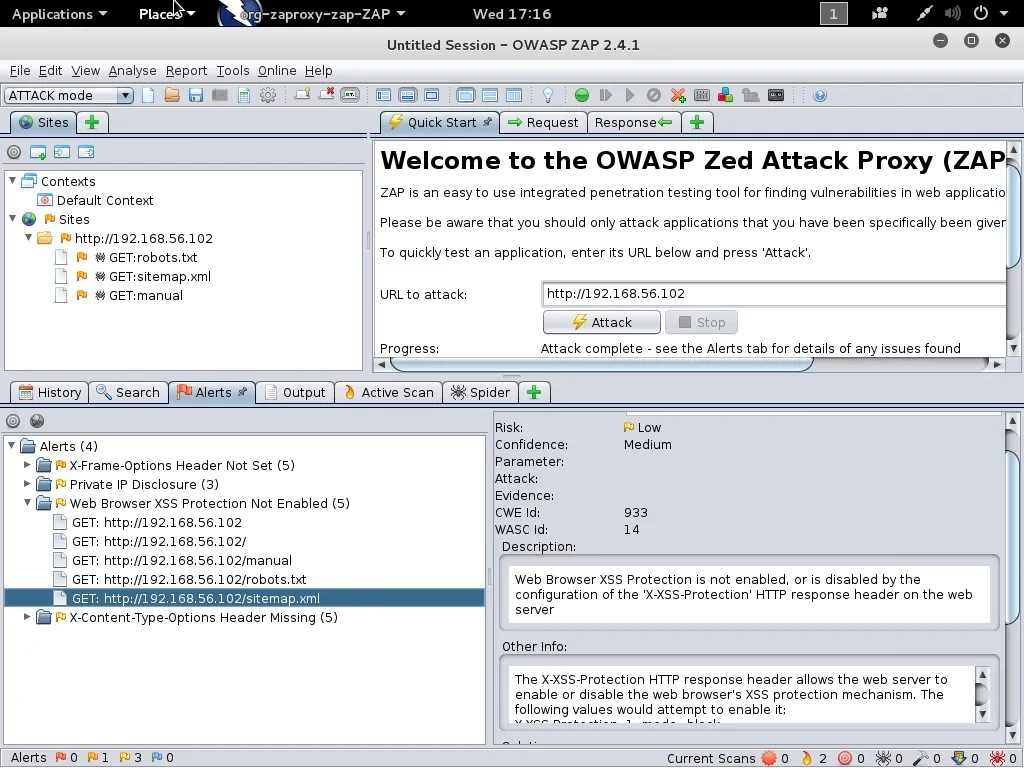Select Default Context tree item
The height and width of the screenshot is (768, 1024).
coord(104,200)
